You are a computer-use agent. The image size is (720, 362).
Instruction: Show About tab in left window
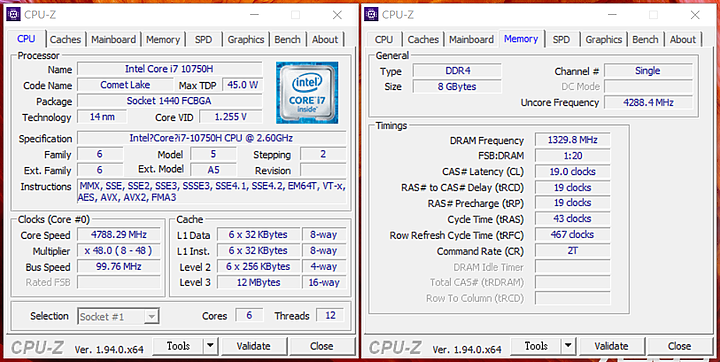click(325, 40)
